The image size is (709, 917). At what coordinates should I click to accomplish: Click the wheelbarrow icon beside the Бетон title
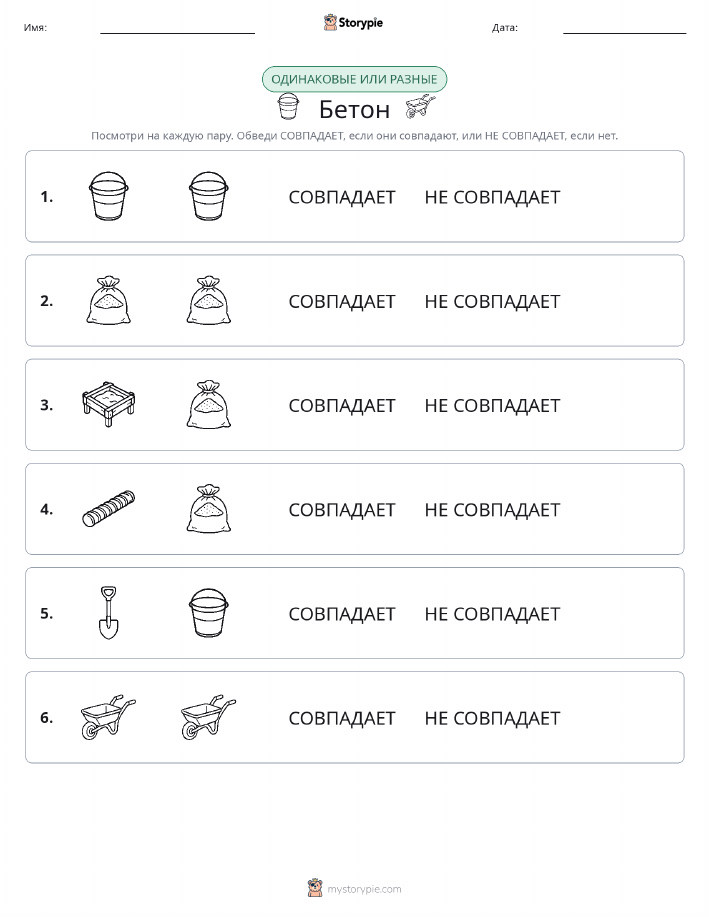point(421,108)
